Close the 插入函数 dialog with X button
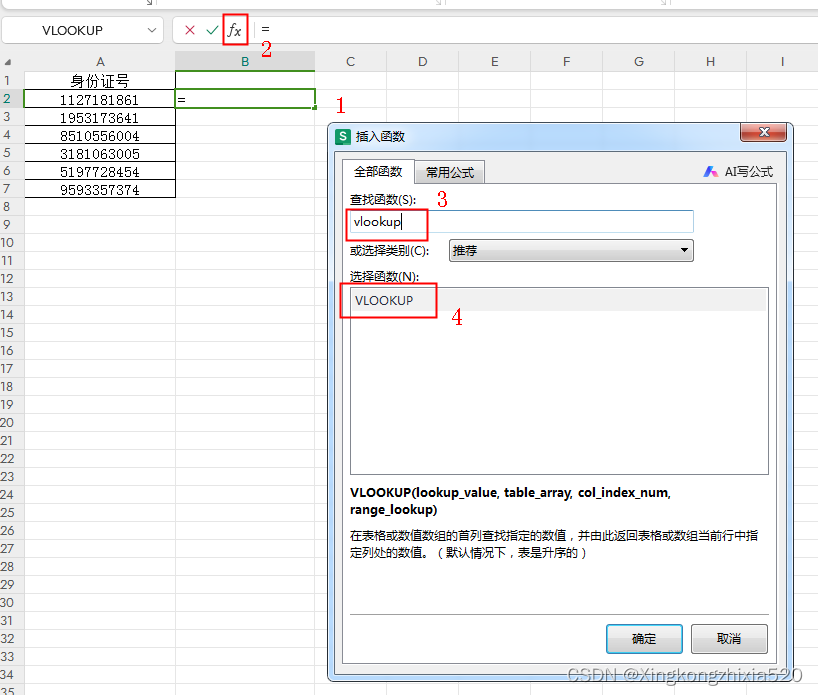This screenshot has height=695, width=818. 763,133
